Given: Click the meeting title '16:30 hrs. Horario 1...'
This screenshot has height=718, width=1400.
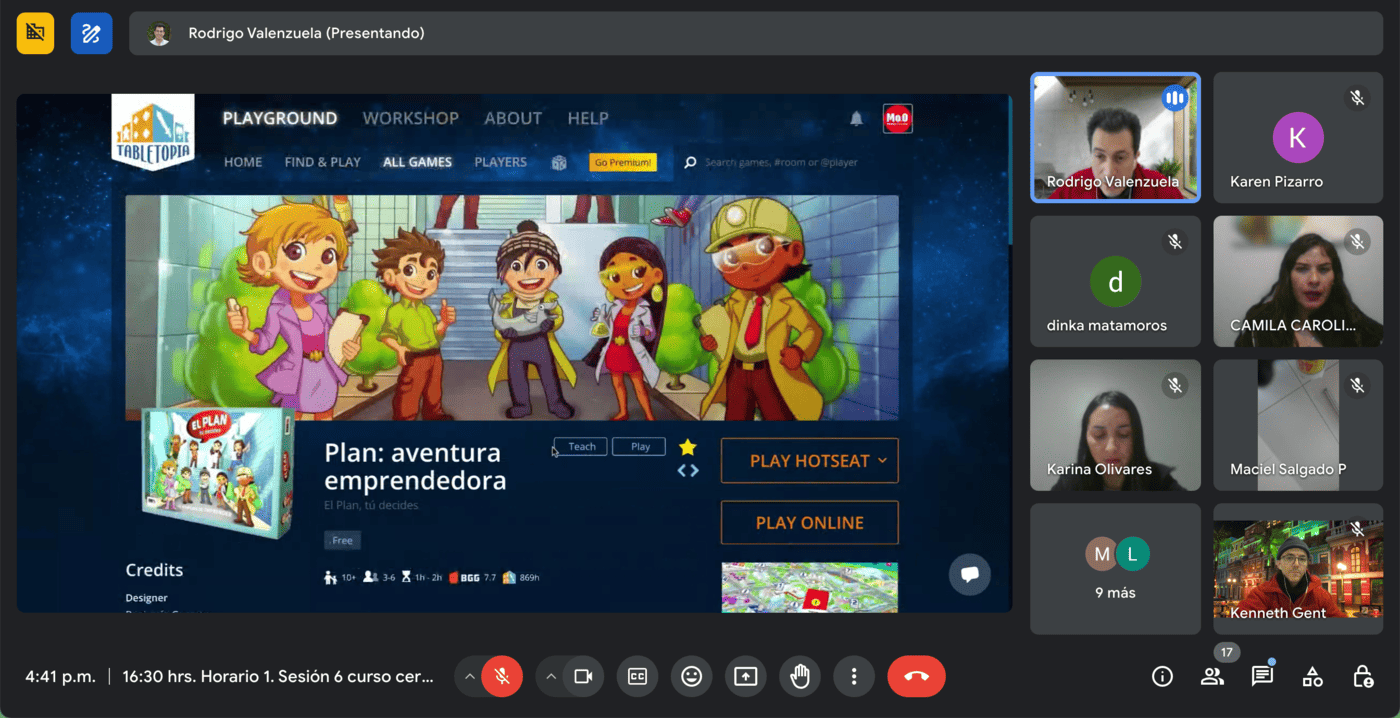Looking at the screenshot, I should click(278, 677).
